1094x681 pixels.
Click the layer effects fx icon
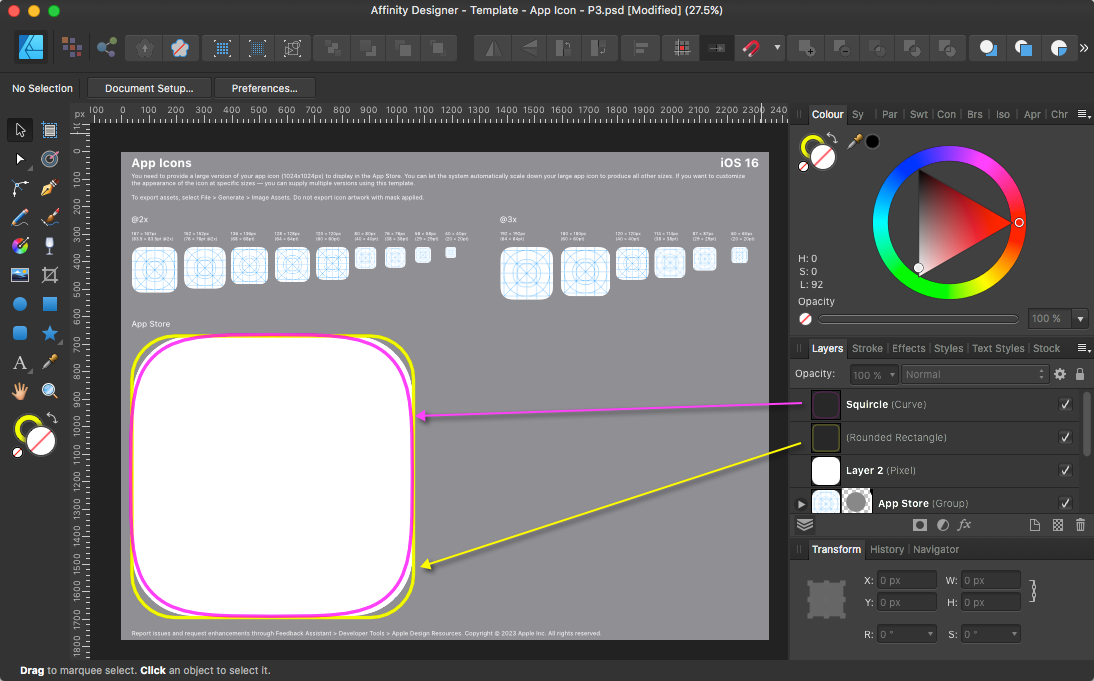[x=964, y=525]
